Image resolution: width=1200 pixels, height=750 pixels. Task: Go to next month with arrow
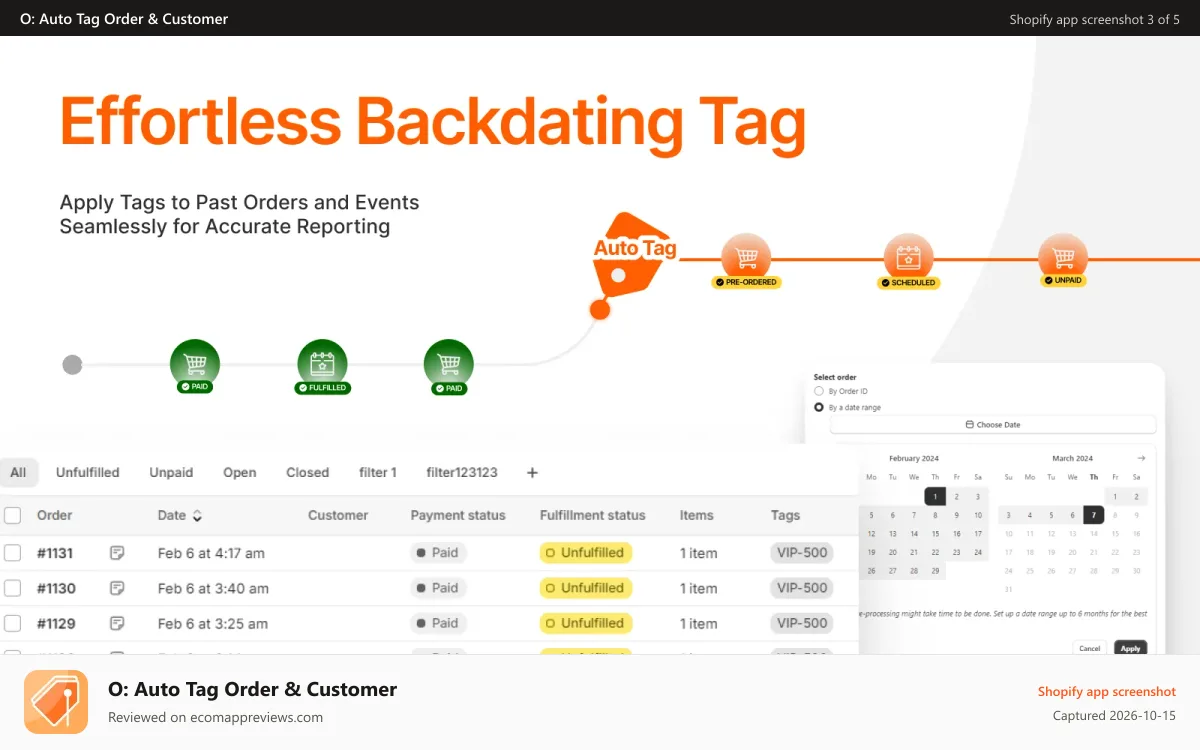1141,458
